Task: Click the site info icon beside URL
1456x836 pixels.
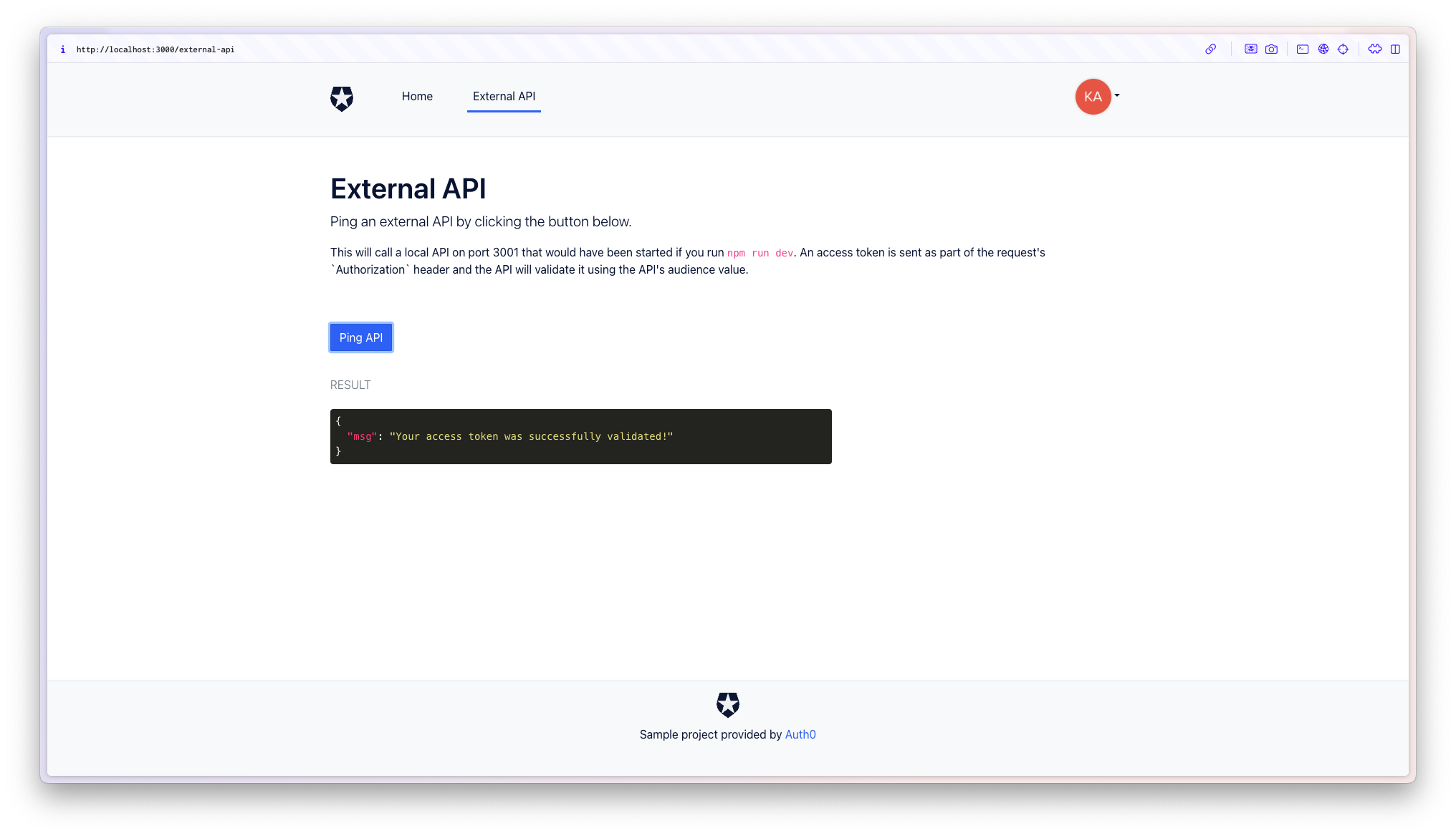Action: point(63,49)
